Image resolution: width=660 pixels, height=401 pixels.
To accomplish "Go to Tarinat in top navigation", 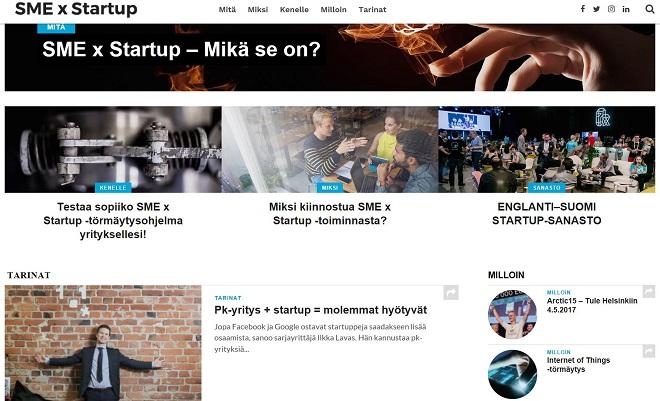I will click(372, 9).
